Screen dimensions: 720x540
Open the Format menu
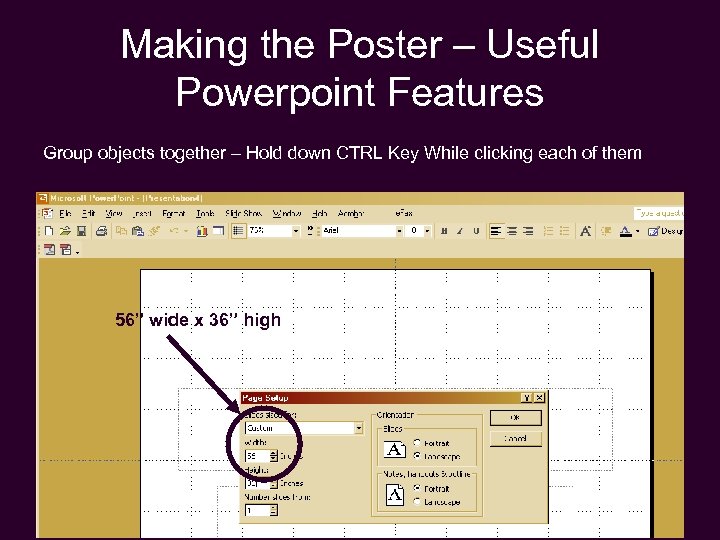tap(174, 214)
